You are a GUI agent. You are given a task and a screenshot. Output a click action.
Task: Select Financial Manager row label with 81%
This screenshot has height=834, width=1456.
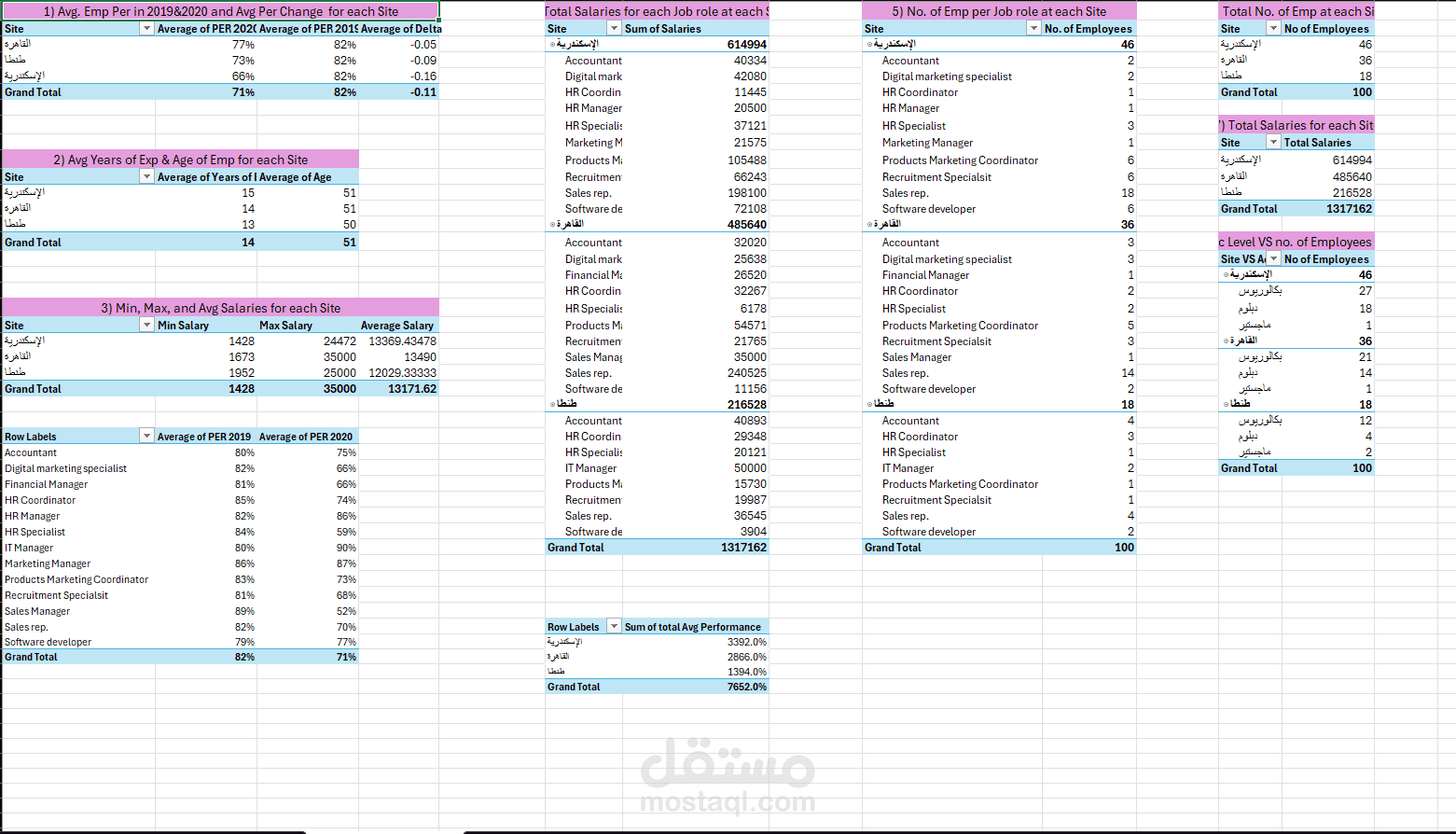[x=78, y=484]
